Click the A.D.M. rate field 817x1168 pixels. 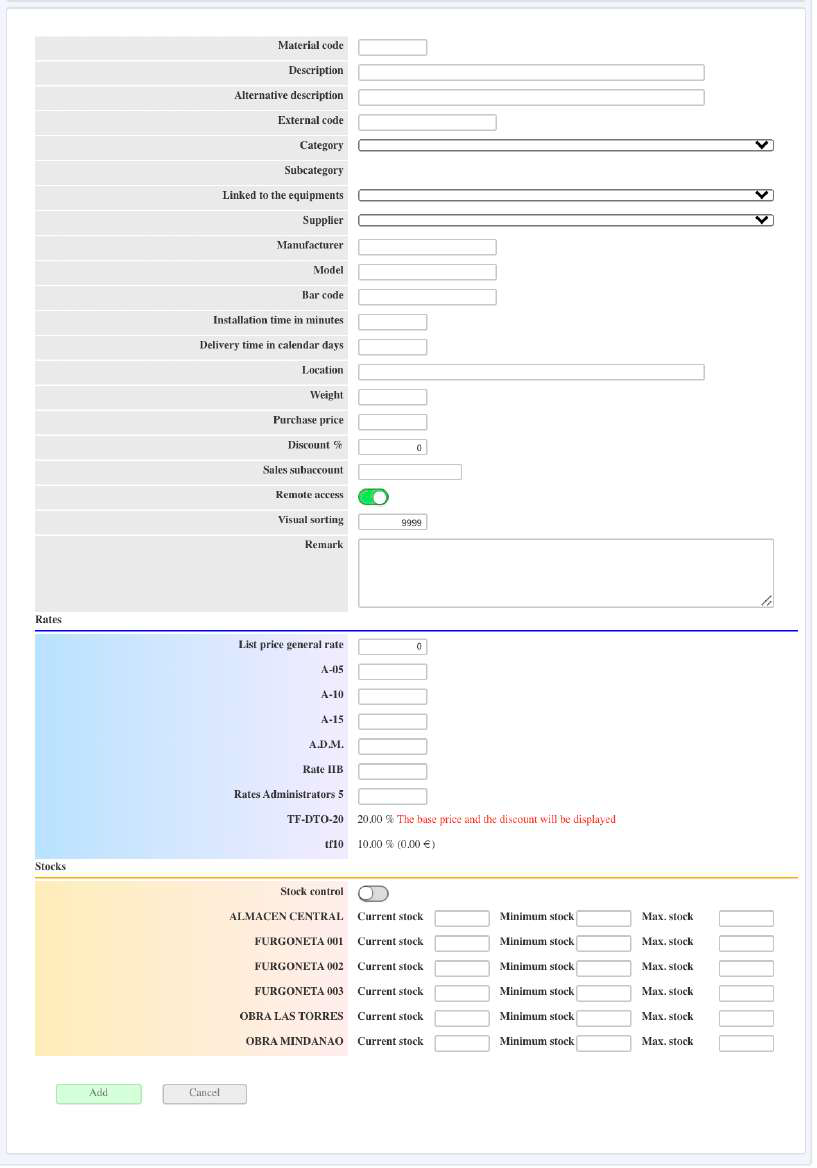click(x=392, y=746)
